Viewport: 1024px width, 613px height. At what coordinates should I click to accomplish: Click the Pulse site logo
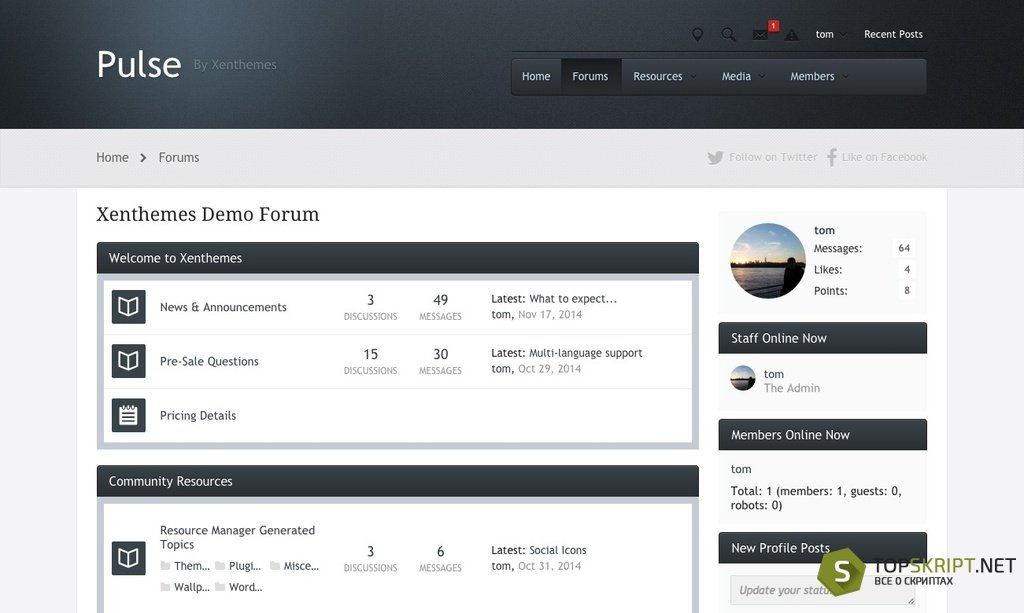138,65
